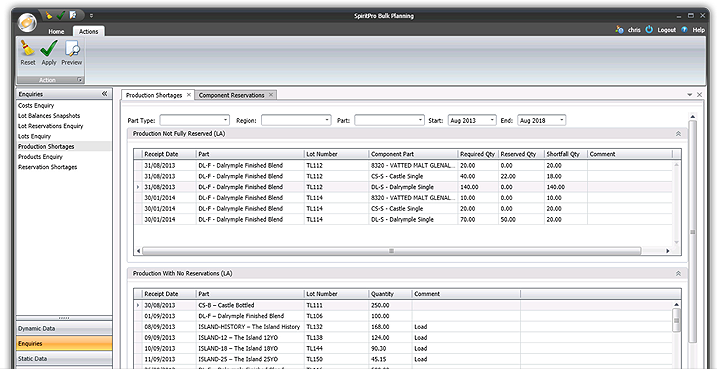Close the Production Shortages tab
Viewport: 717px width, 369px height.
188,95
